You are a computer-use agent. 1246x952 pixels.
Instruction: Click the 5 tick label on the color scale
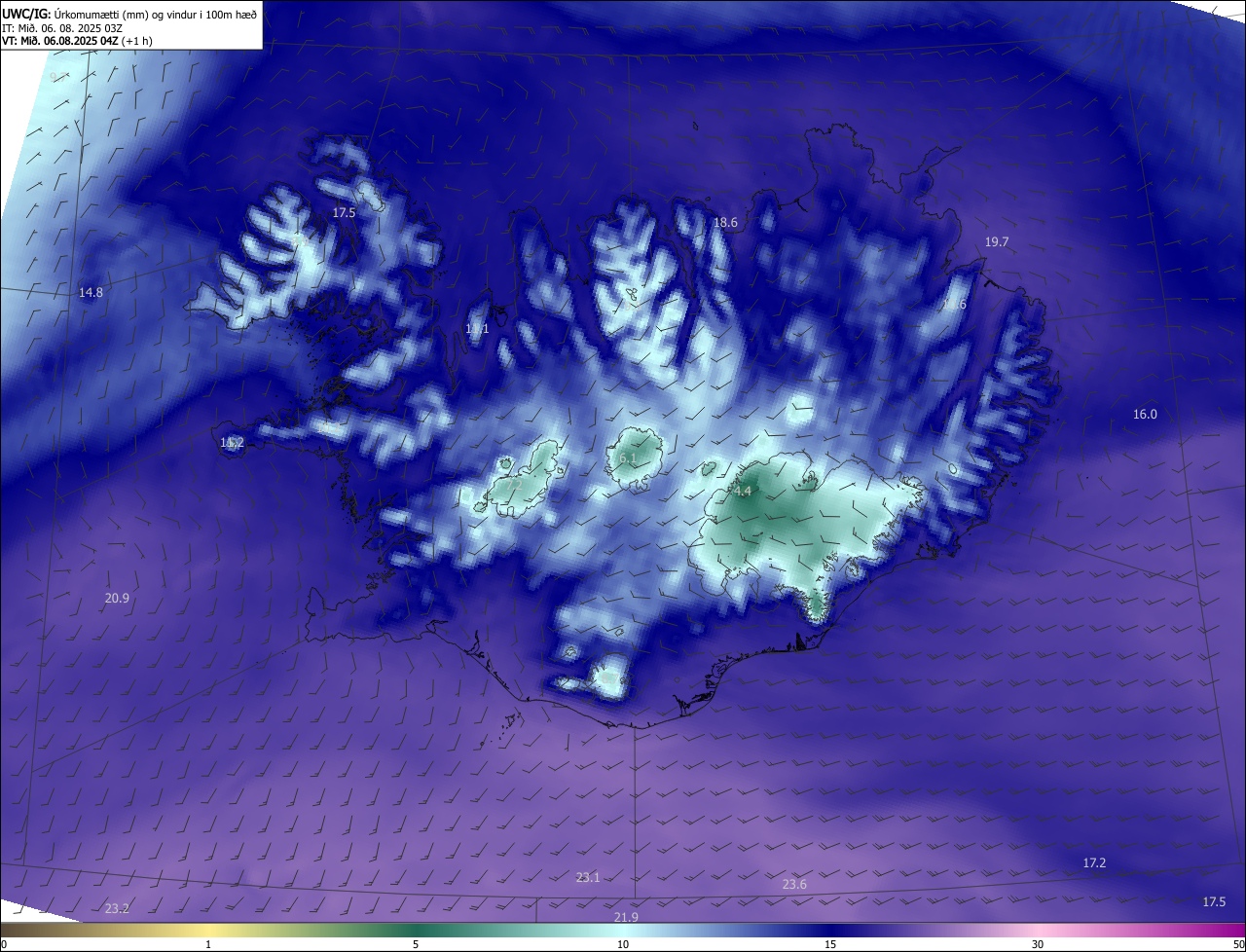tap(416, 944)
